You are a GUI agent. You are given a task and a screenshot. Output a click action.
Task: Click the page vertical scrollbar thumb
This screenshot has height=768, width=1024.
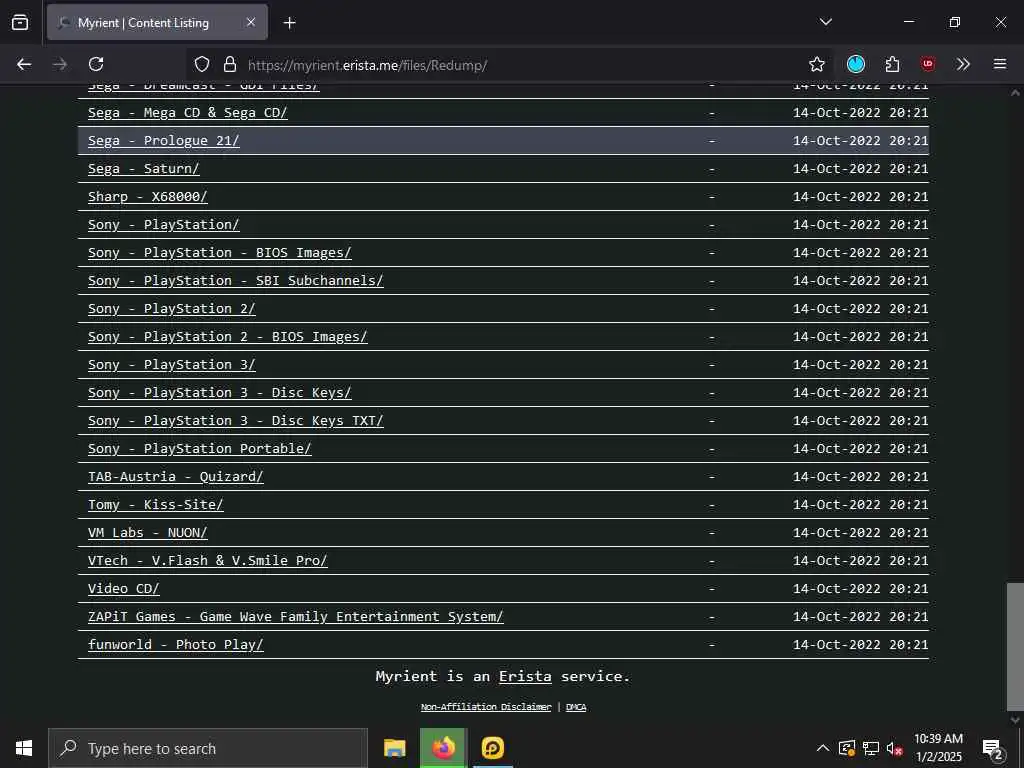pyautogui.click(x=1015, y=647)
